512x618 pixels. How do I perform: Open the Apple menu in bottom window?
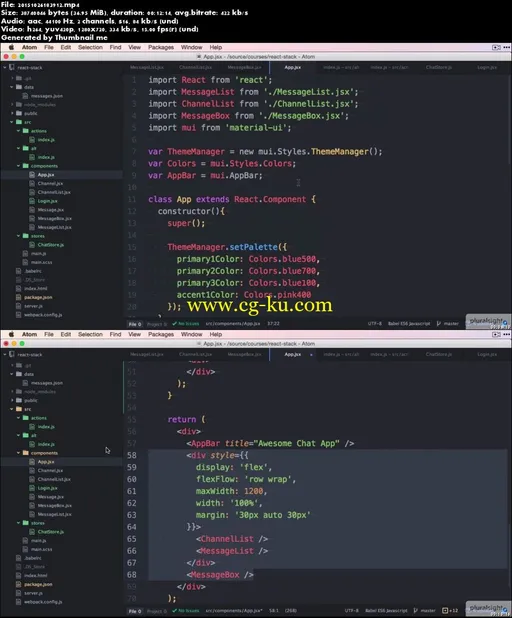(x=11, y=334)
